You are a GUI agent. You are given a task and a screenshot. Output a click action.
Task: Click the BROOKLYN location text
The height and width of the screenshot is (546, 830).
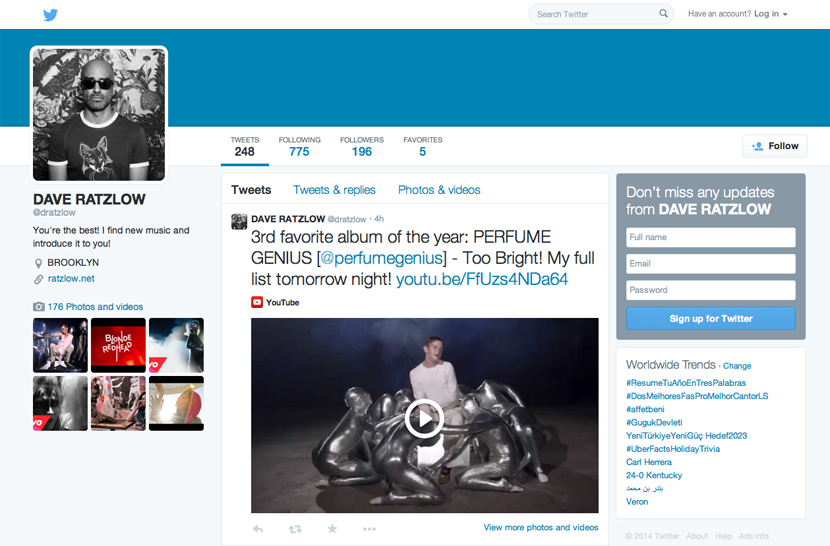(x=73, y=263)
